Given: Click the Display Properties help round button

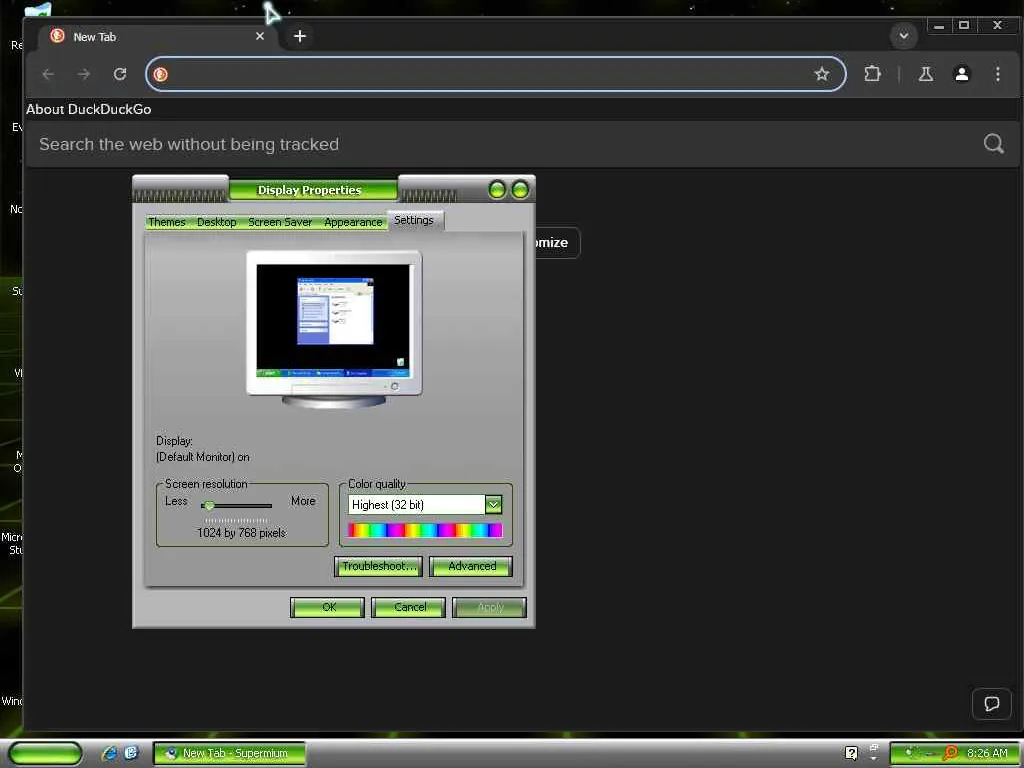Looking at the screenshot, I should pyautogui.click(x=498, y=190).
